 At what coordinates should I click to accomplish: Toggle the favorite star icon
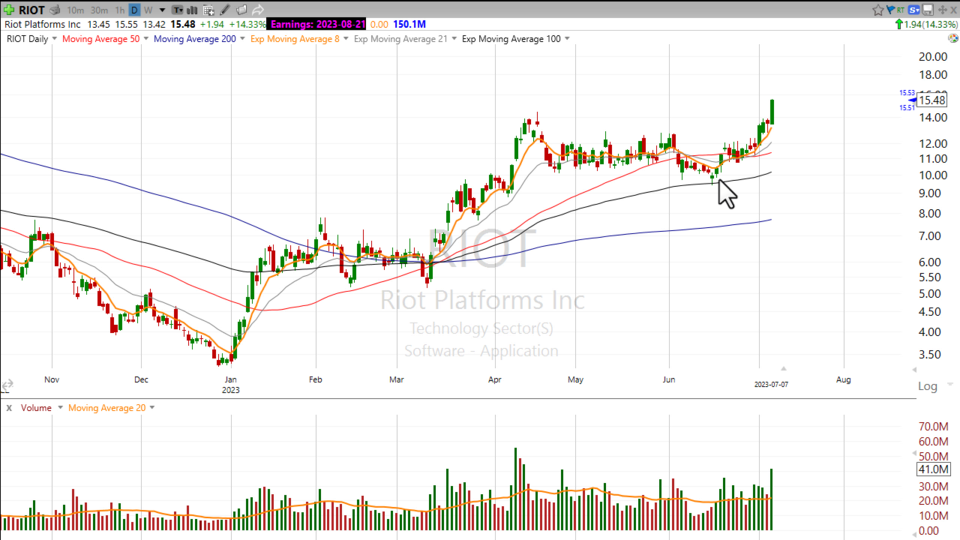click(878, 10)
